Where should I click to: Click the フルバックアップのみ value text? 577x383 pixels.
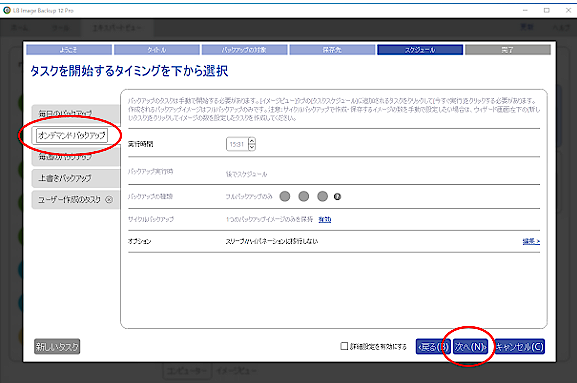tap(249, 197)
